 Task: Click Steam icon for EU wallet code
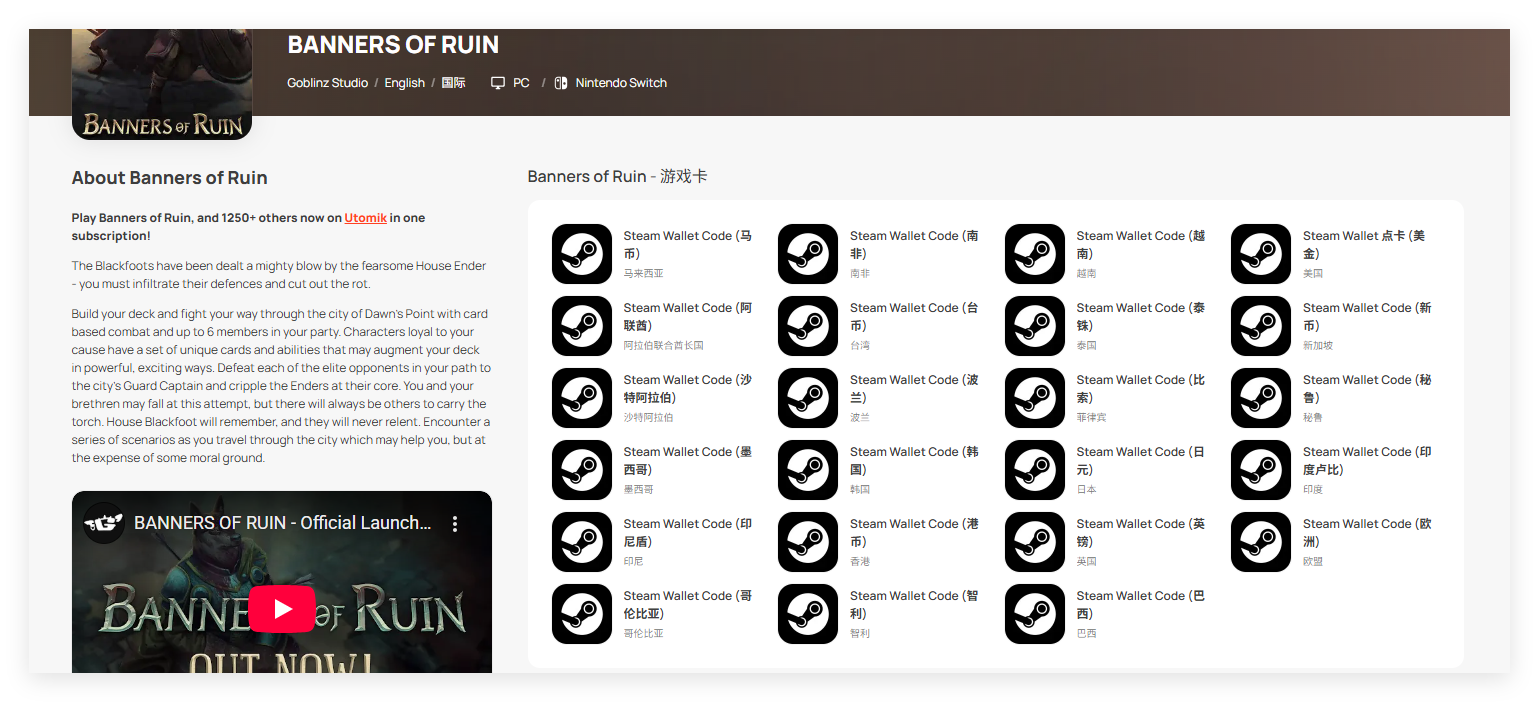[x=1261, y=542]
